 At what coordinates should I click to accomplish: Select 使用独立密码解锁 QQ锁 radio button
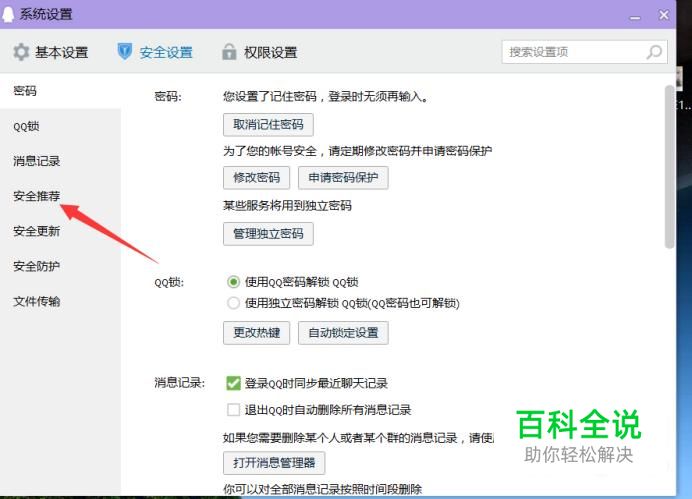tap(233, 303)
